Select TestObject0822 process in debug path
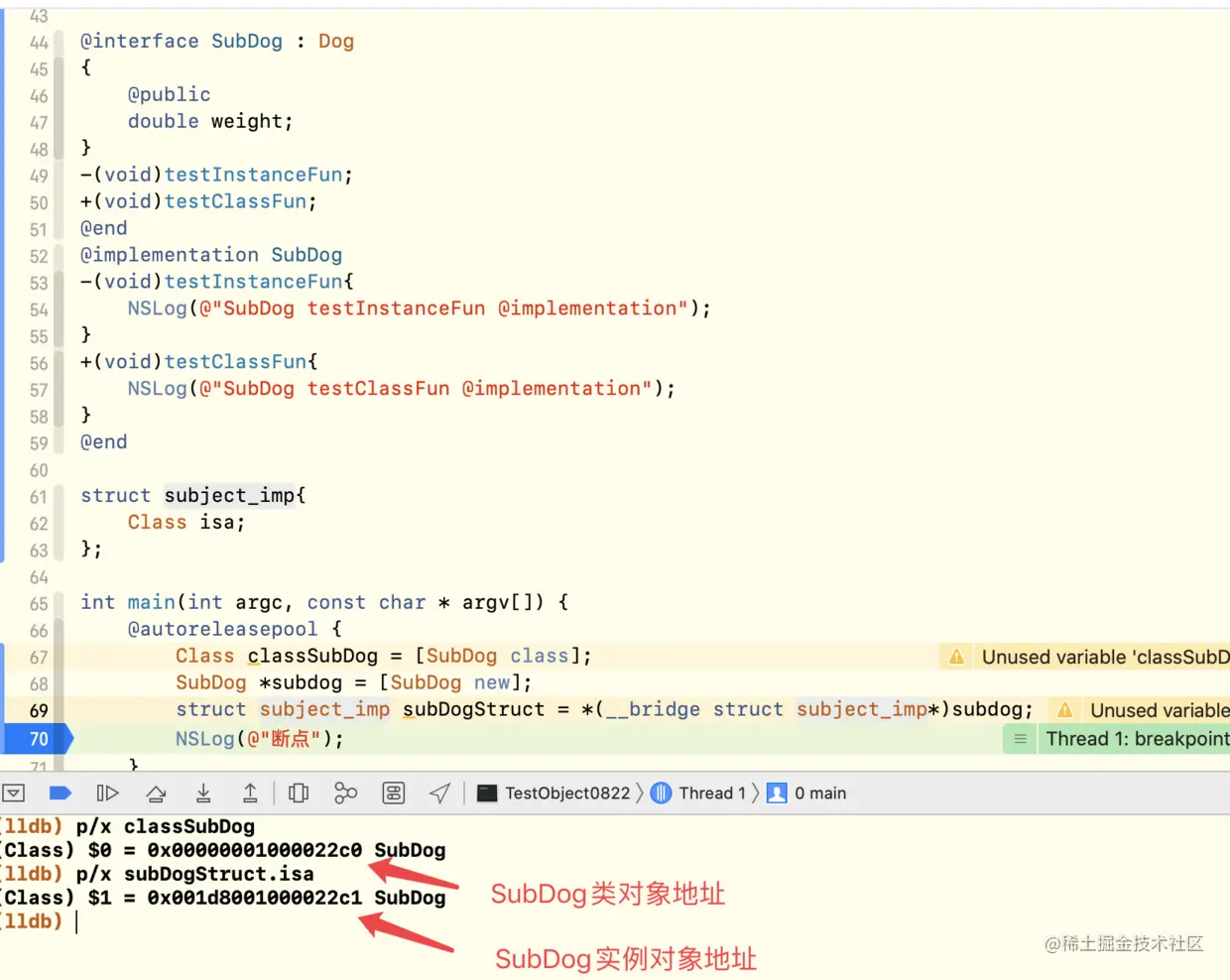This screenshot has height=980, width=1230. [553, 793]
